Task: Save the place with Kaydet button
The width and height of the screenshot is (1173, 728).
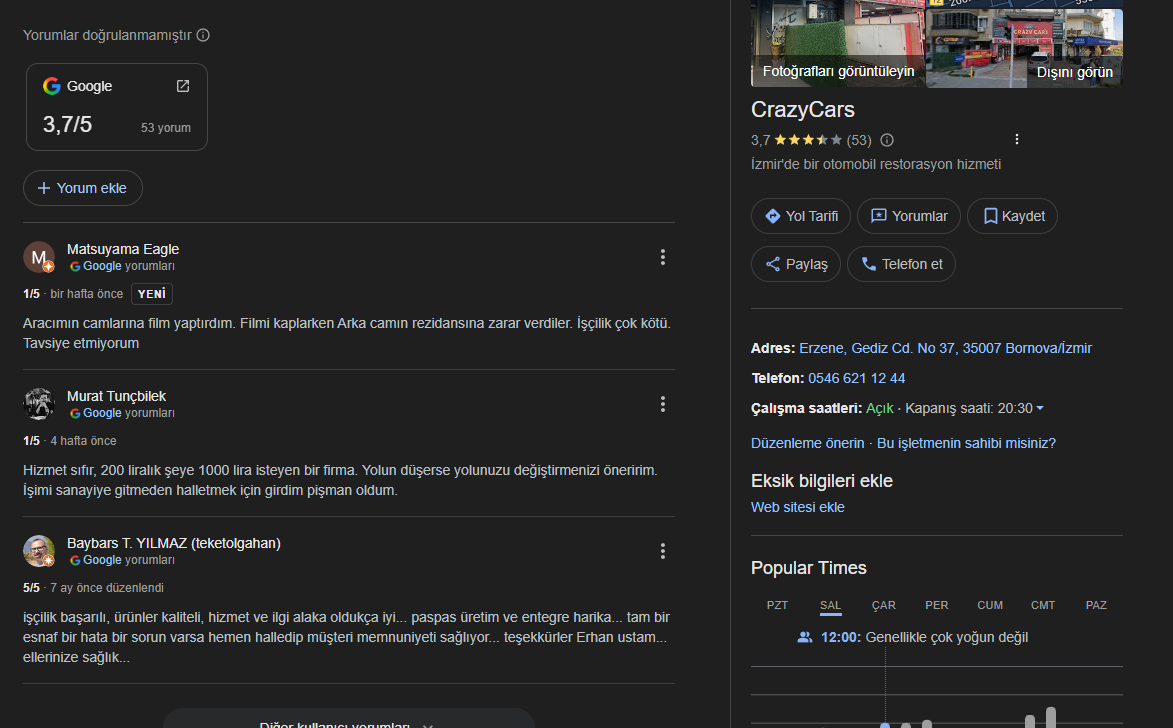Action: point(1012,216)
